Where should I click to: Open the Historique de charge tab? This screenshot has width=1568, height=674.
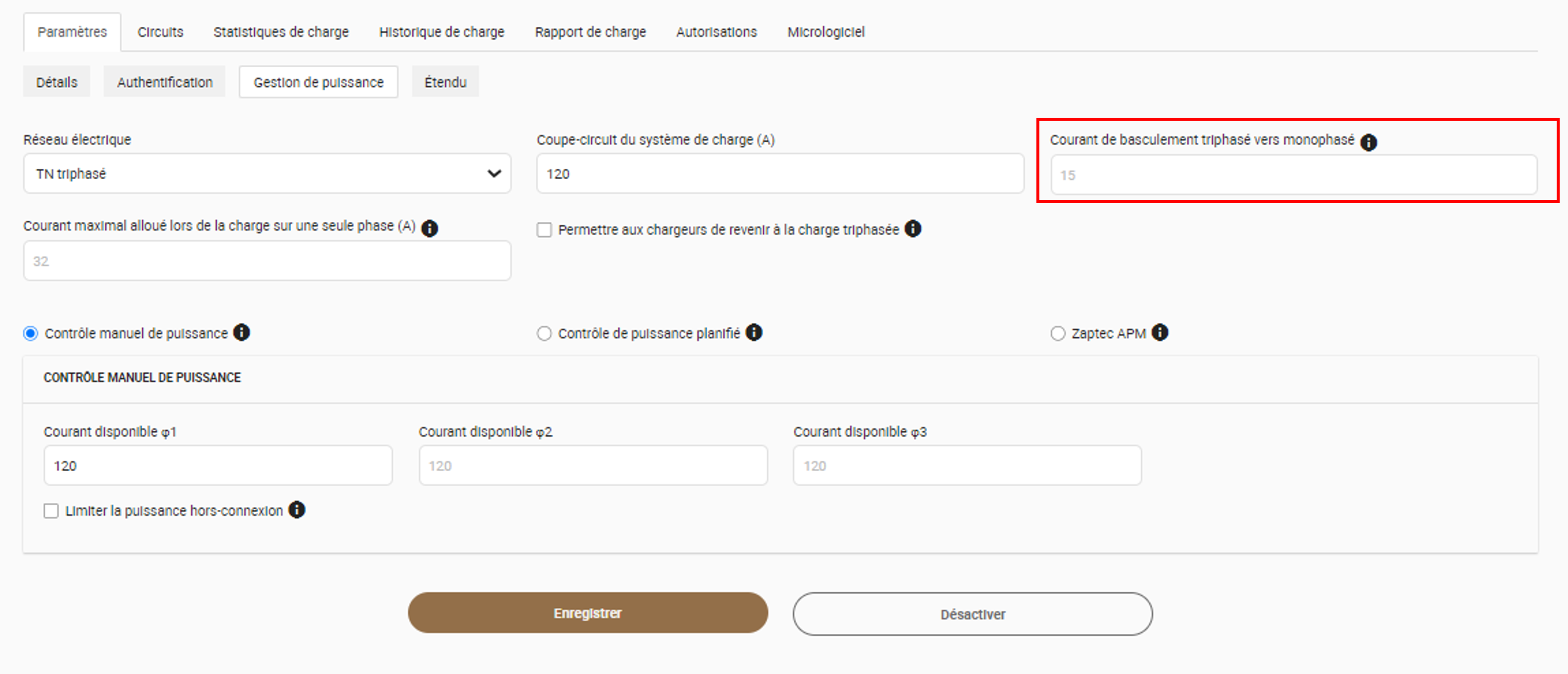[442, 32]
